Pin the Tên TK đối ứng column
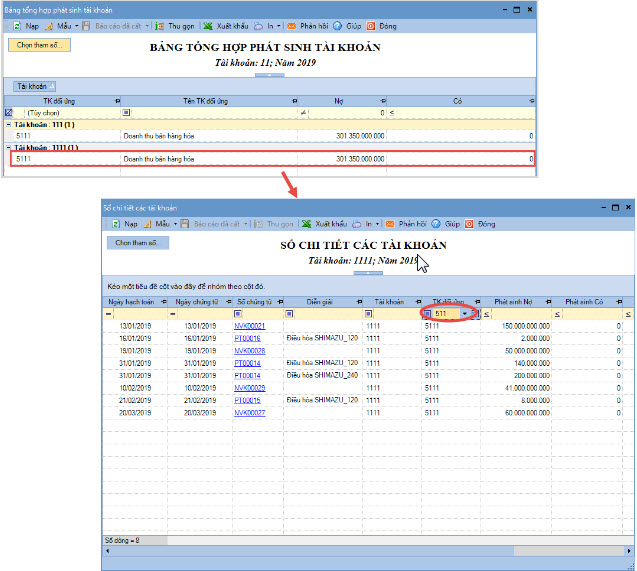Image resolution: width=637 pixels, height=571 pixels. click(x=295, y=101)
